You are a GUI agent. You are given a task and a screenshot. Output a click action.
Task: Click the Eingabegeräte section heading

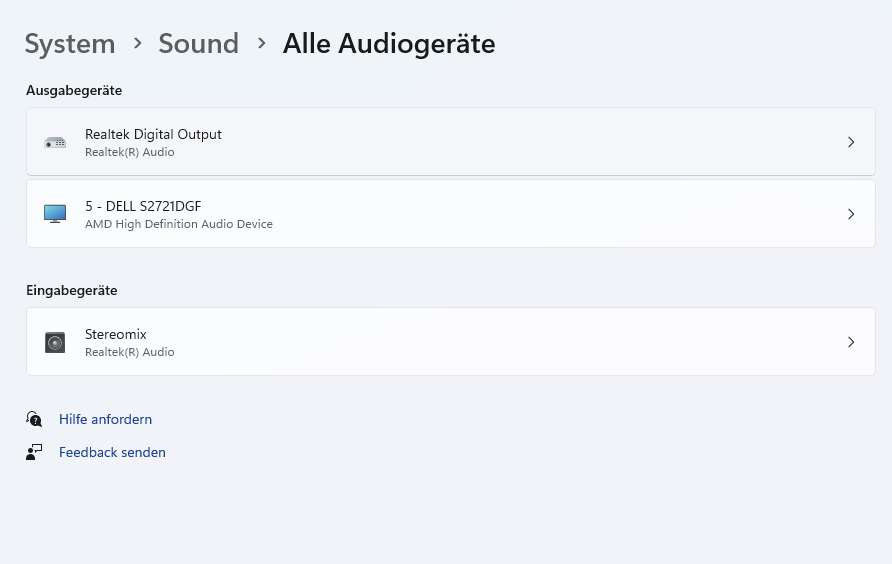pos(72,290)
